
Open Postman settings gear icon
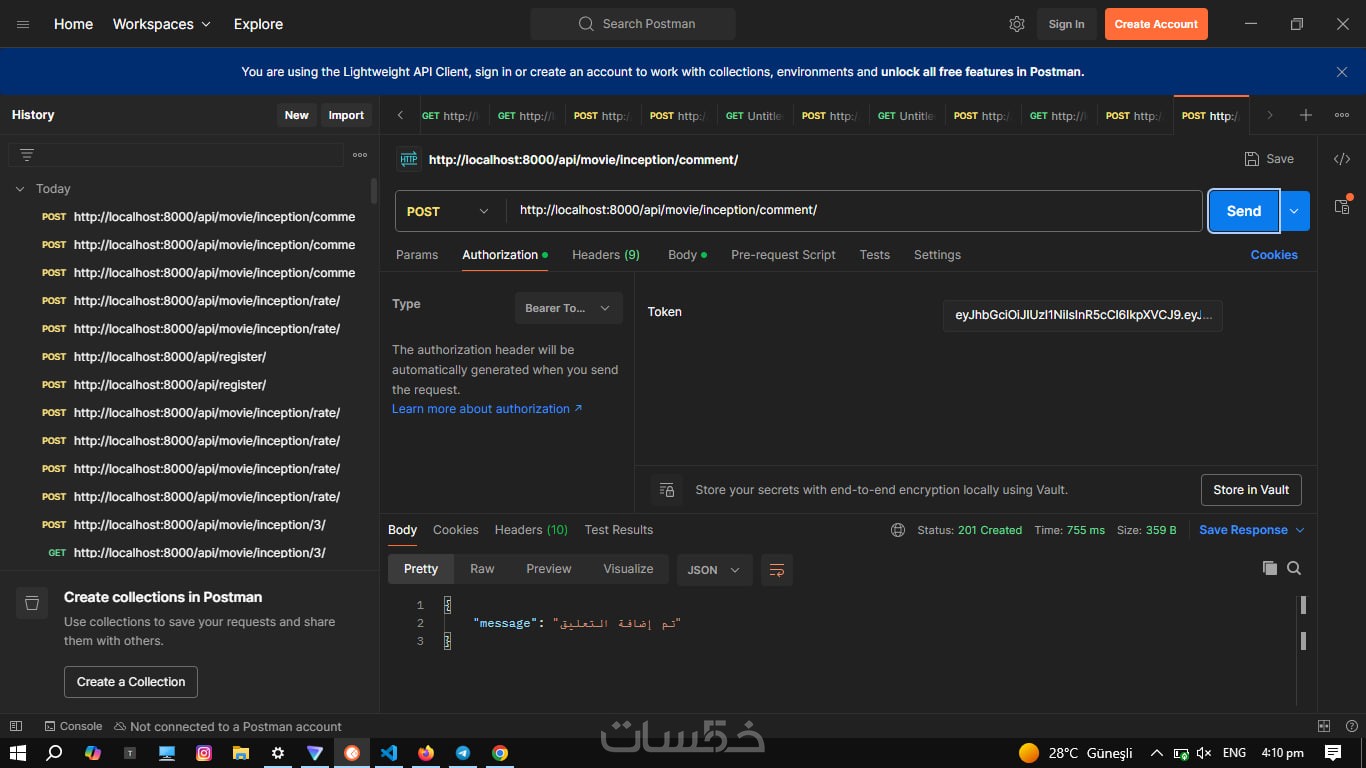[1017, 24]
